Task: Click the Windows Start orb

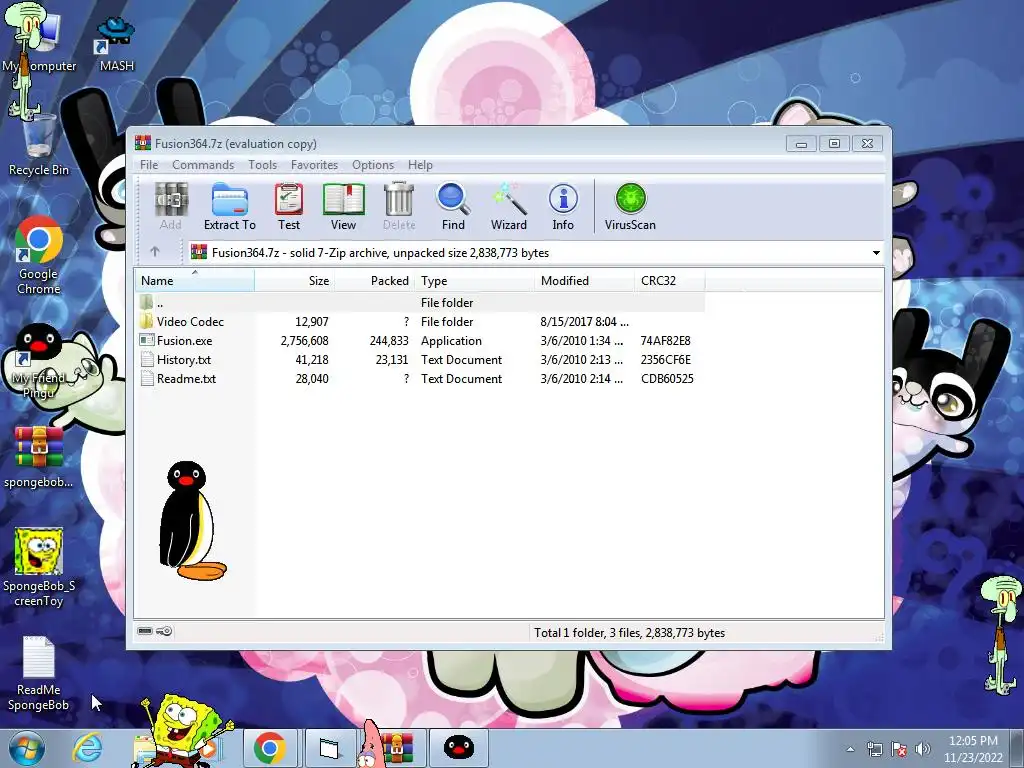Action: [27, 748]
